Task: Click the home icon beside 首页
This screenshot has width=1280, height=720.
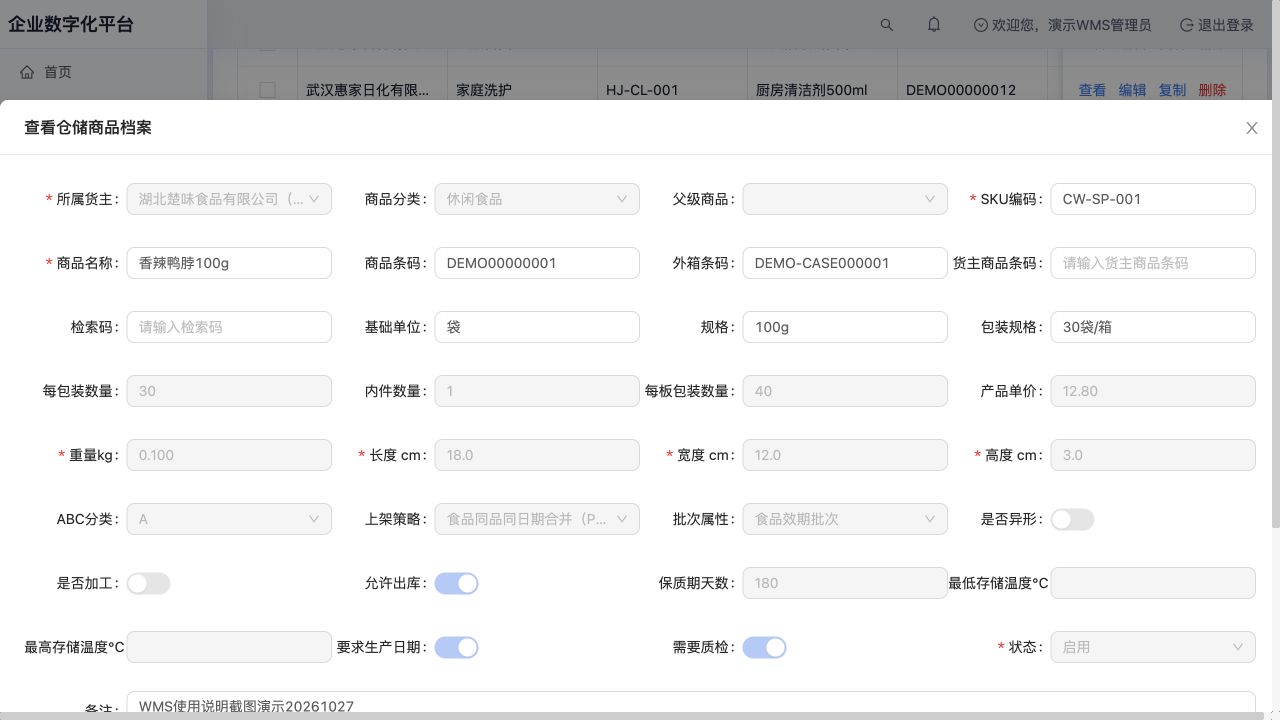Action: 27,72
